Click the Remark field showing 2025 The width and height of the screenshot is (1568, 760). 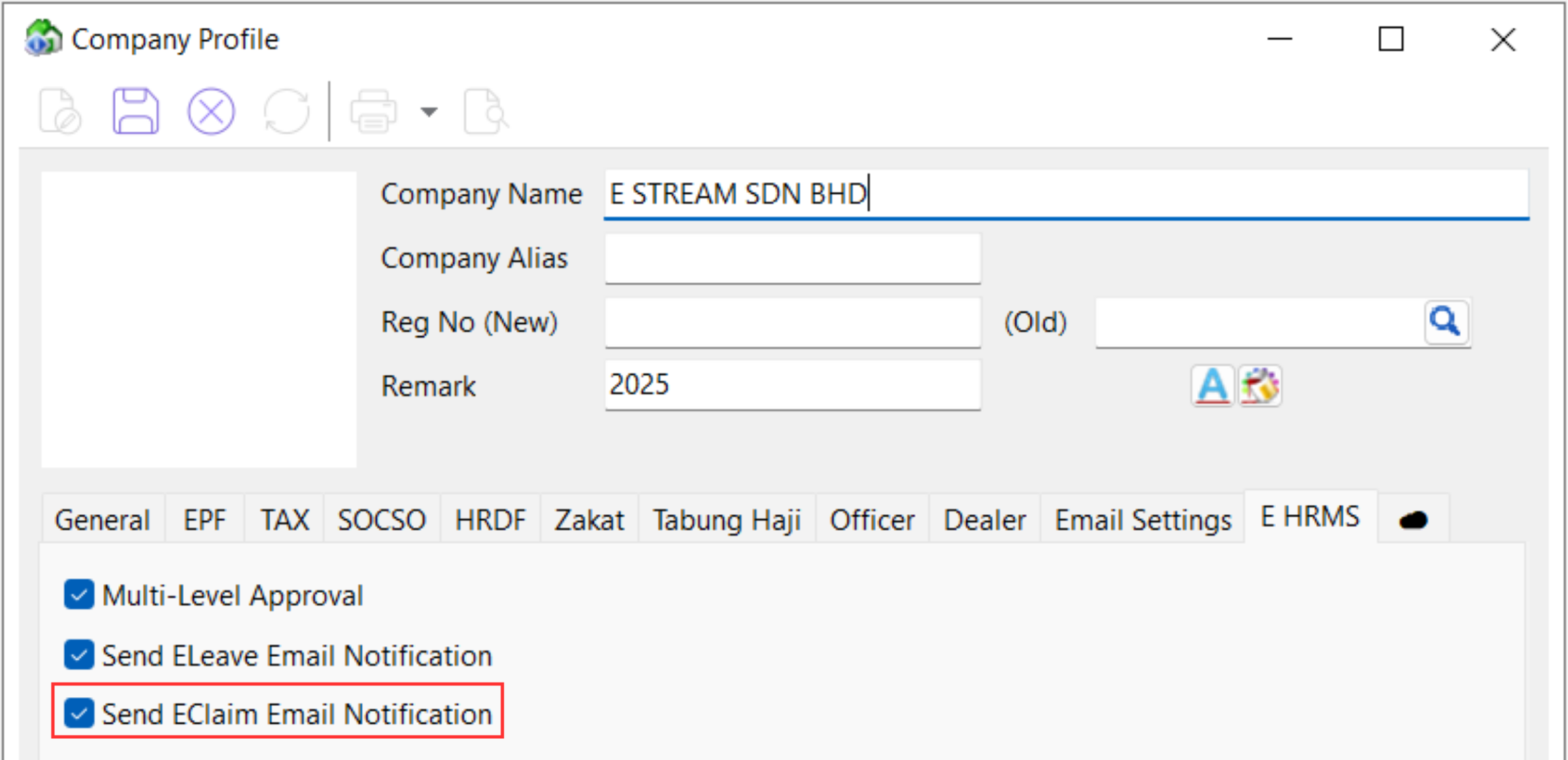[792, 385]
